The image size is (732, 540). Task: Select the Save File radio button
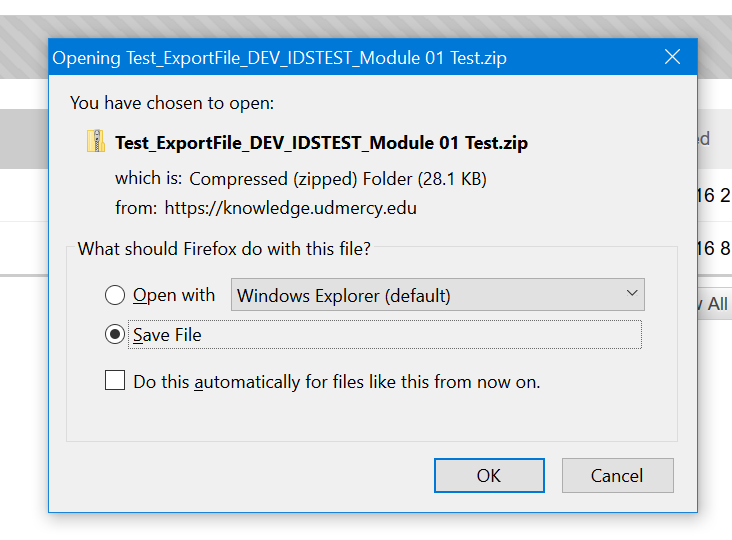click(x=115, y=334)
